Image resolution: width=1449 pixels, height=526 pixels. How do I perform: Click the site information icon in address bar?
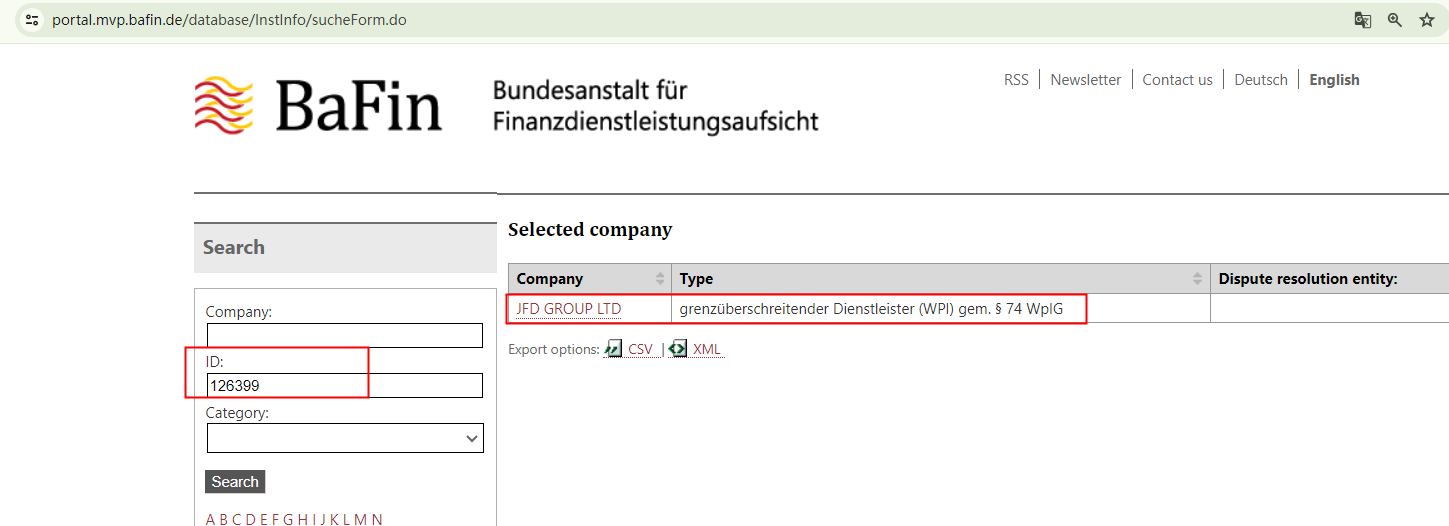pyautogui.click(x=32, y=20)
